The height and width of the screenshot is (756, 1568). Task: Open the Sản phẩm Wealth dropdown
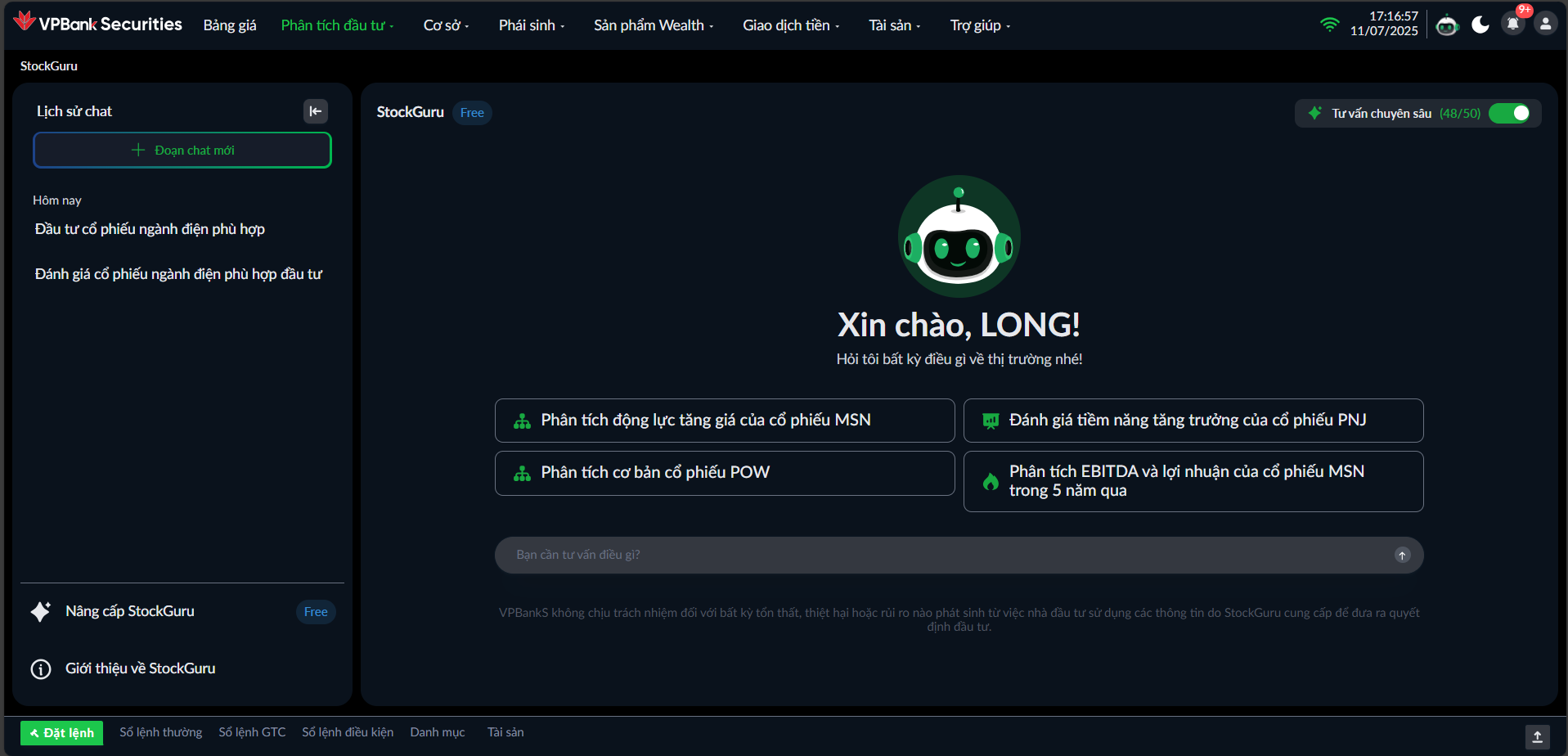tap(653, 25)
